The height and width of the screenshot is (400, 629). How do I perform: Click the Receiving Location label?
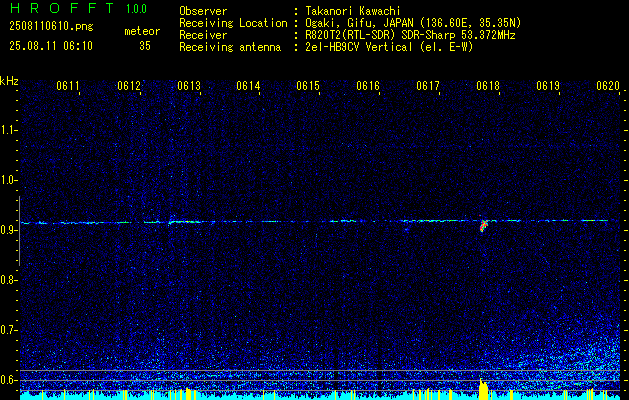pyautogui.click(x=233, y=23)
